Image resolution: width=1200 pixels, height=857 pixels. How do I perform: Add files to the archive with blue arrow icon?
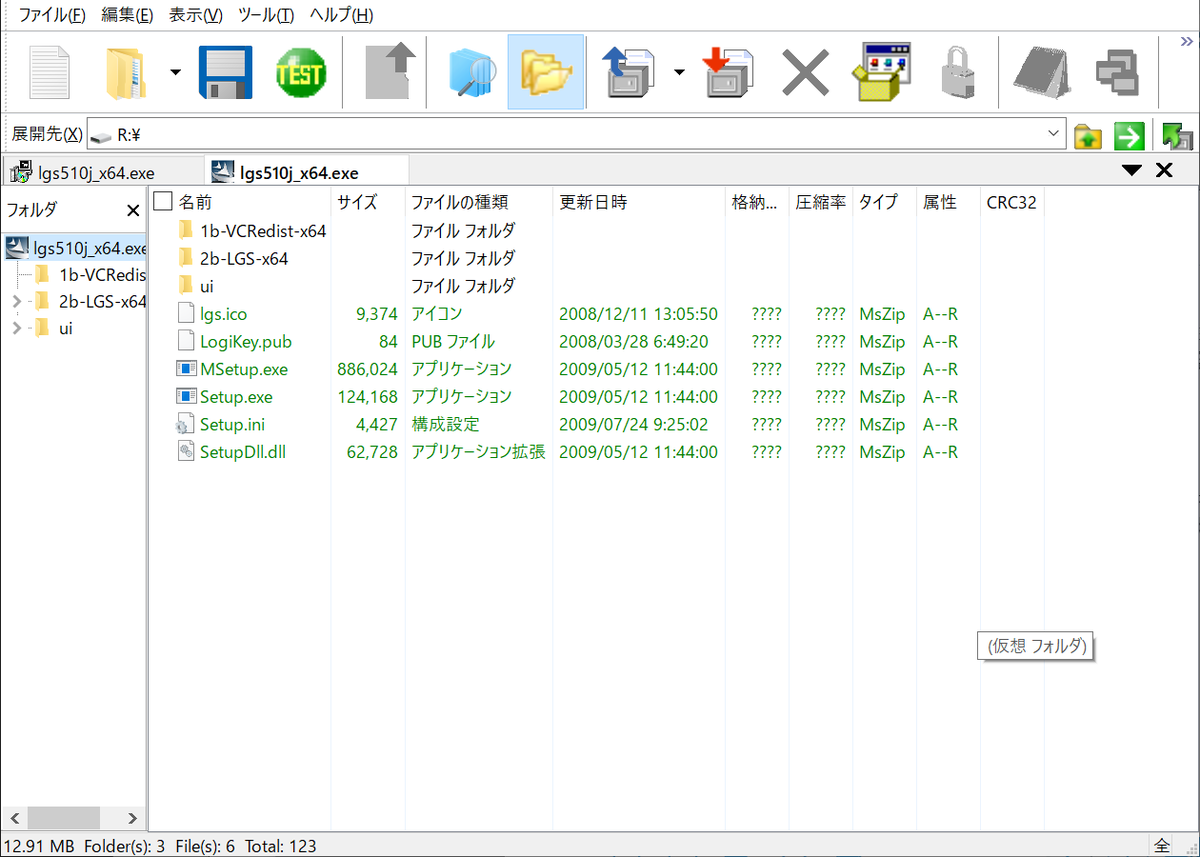628,71
